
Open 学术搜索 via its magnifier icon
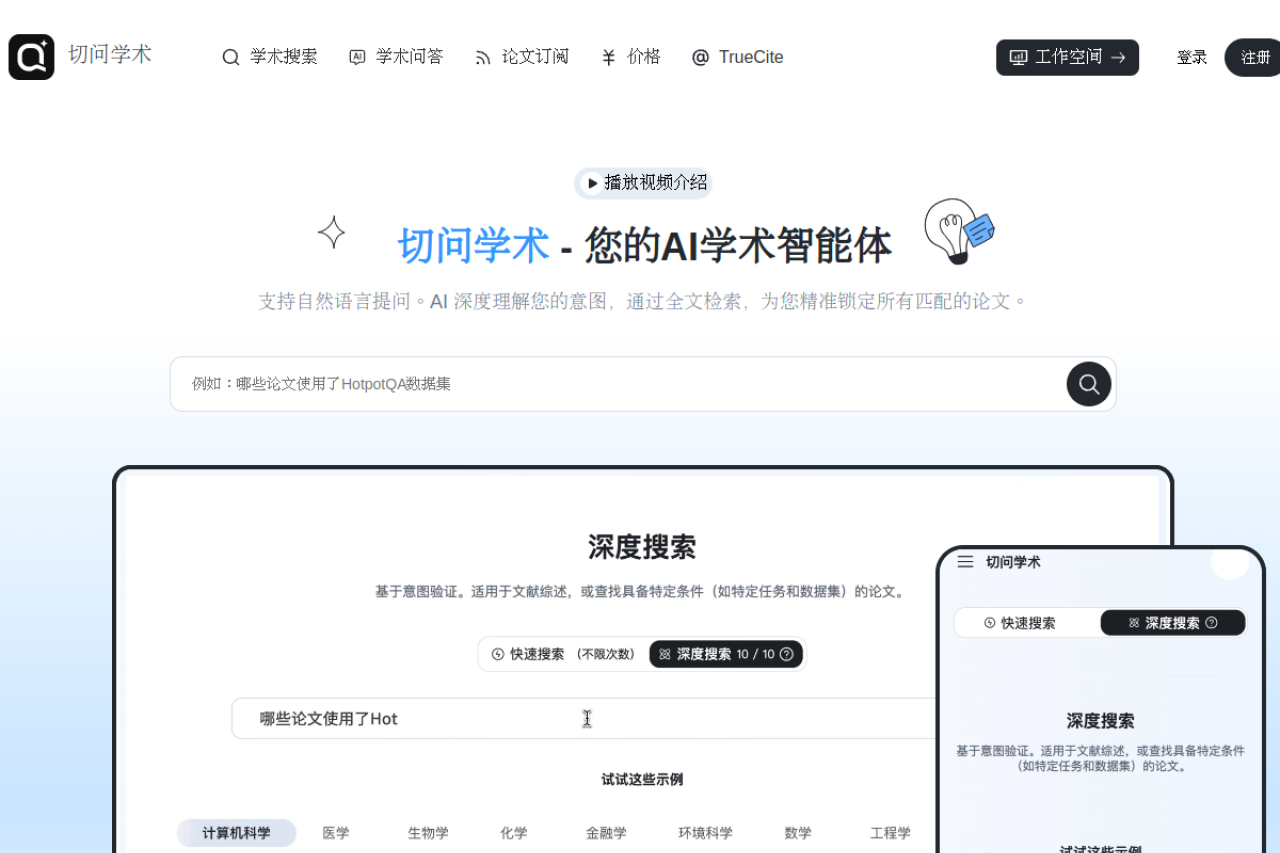pyautogui.click(x=231, y=57)
